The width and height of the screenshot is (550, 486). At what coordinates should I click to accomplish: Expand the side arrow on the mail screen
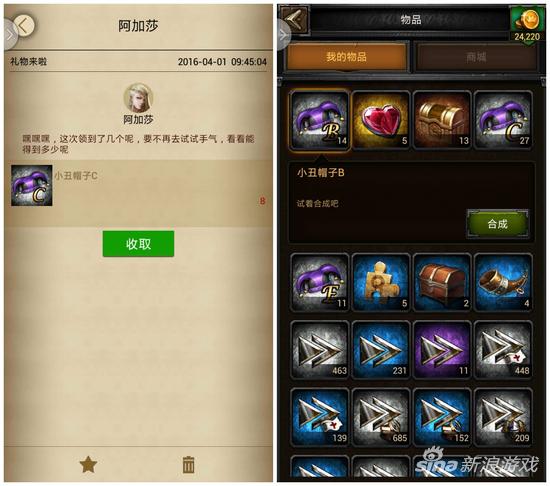point(10,34)
